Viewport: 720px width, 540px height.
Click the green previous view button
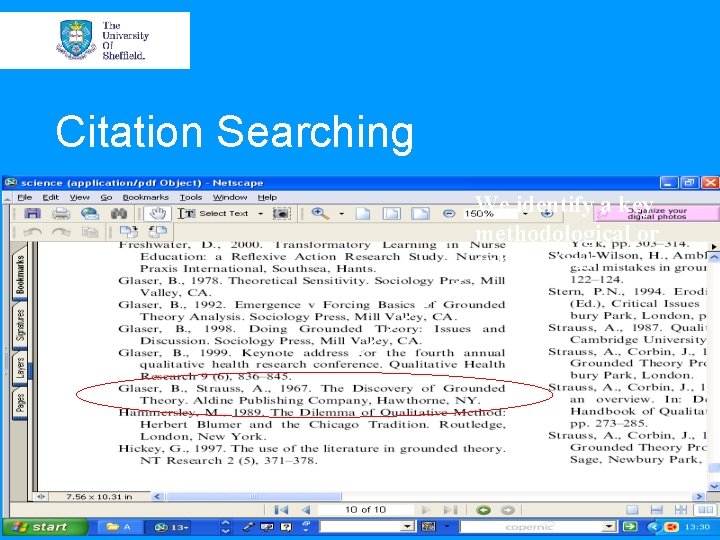pyautogui.click(x=483, y=510)
